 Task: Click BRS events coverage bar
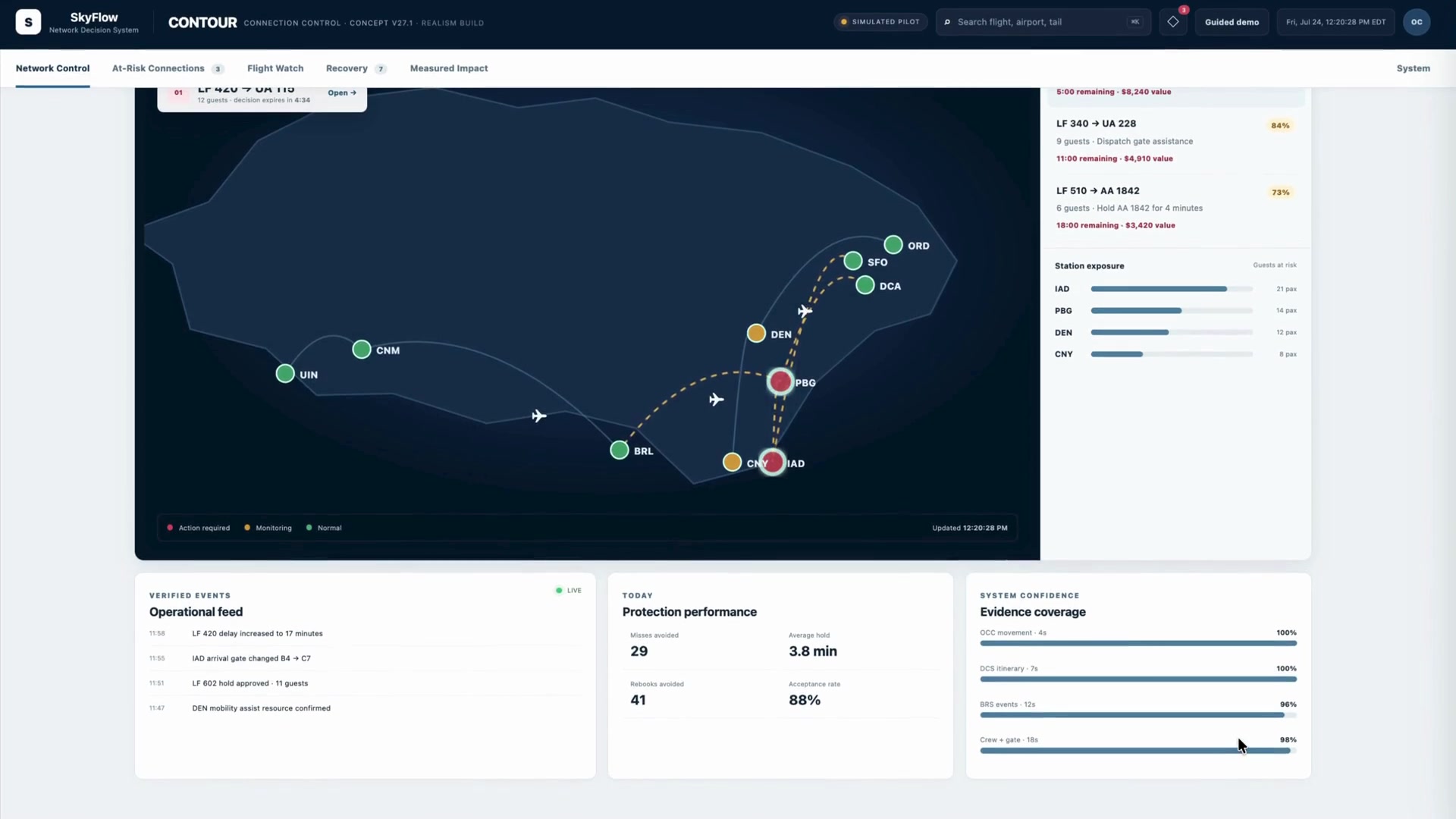(1138, 714)
